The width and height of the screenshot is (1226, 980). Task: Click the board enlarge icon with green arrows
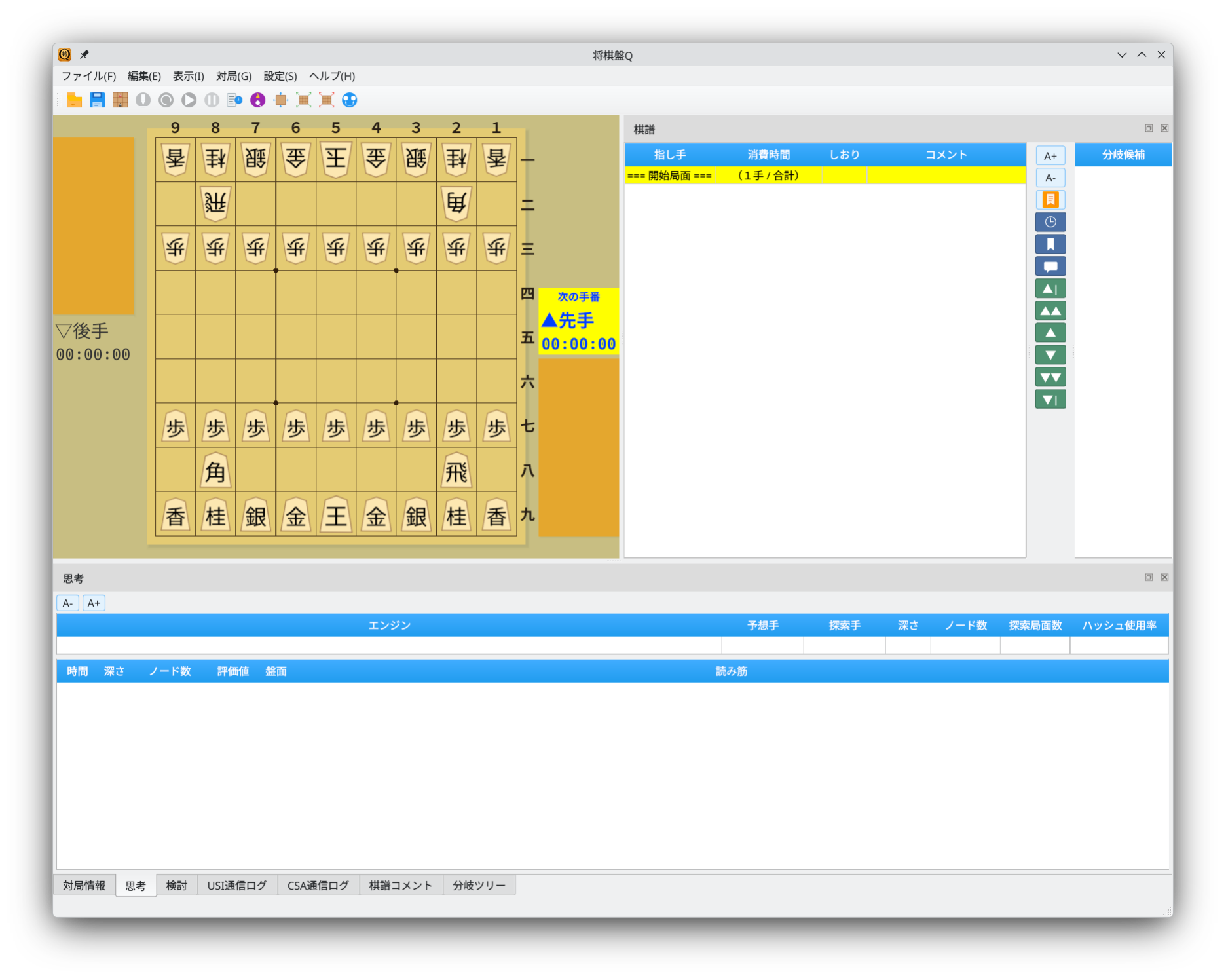(x=303, y=100)
